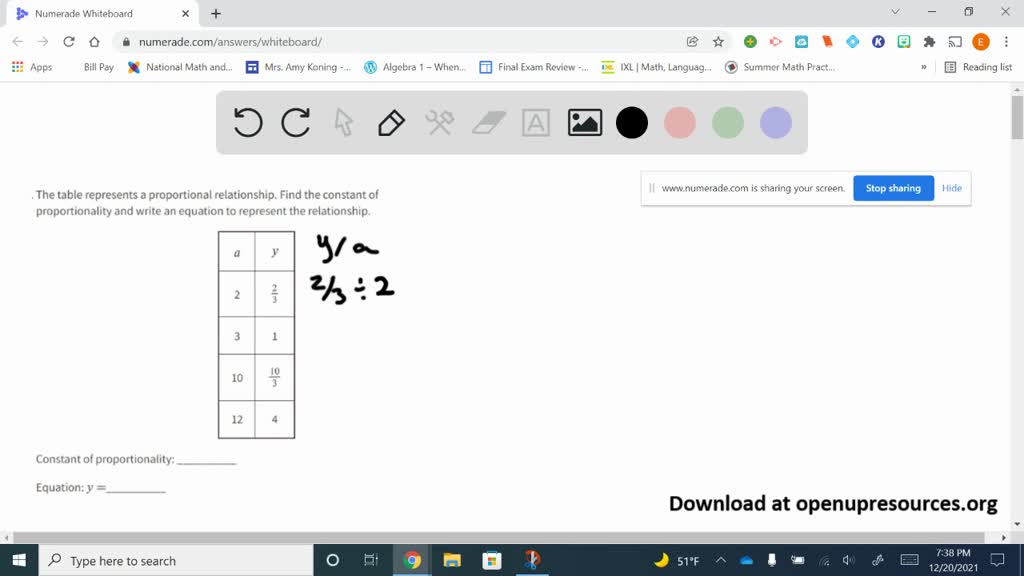This screenshot has width=1024, height=576.
Task: Hide the screen sharing notification bar
Action: coord(951,188)
